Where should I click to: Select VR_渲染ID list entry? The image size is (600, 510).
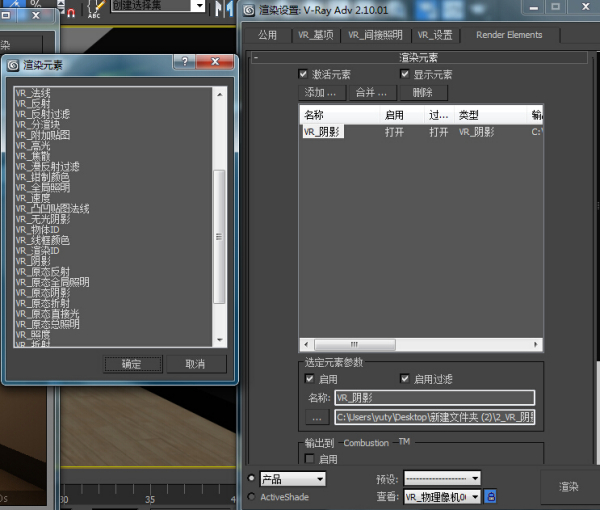click(38, 251)
